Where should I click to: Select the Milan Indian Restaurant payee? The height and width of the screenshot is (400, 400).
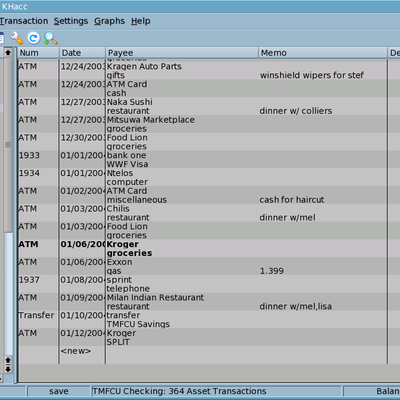pos(155,298)
